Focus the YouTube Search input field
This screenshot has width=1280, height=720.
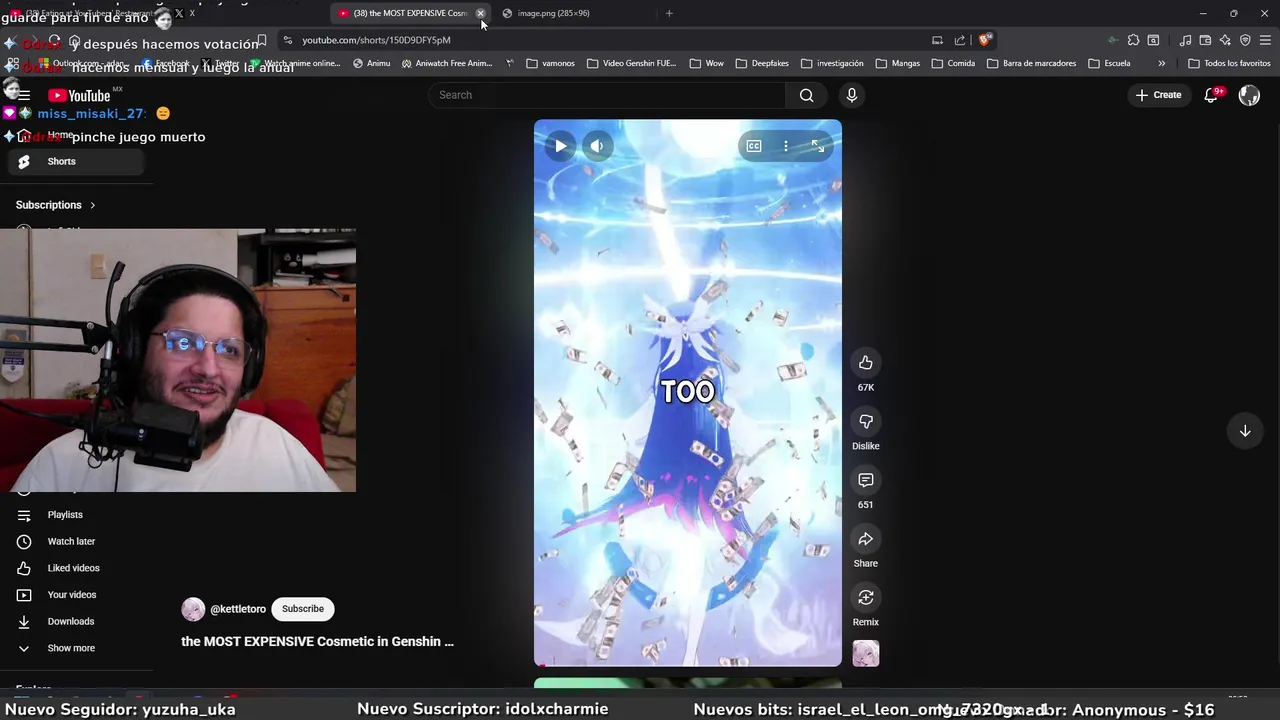(608, 95)
